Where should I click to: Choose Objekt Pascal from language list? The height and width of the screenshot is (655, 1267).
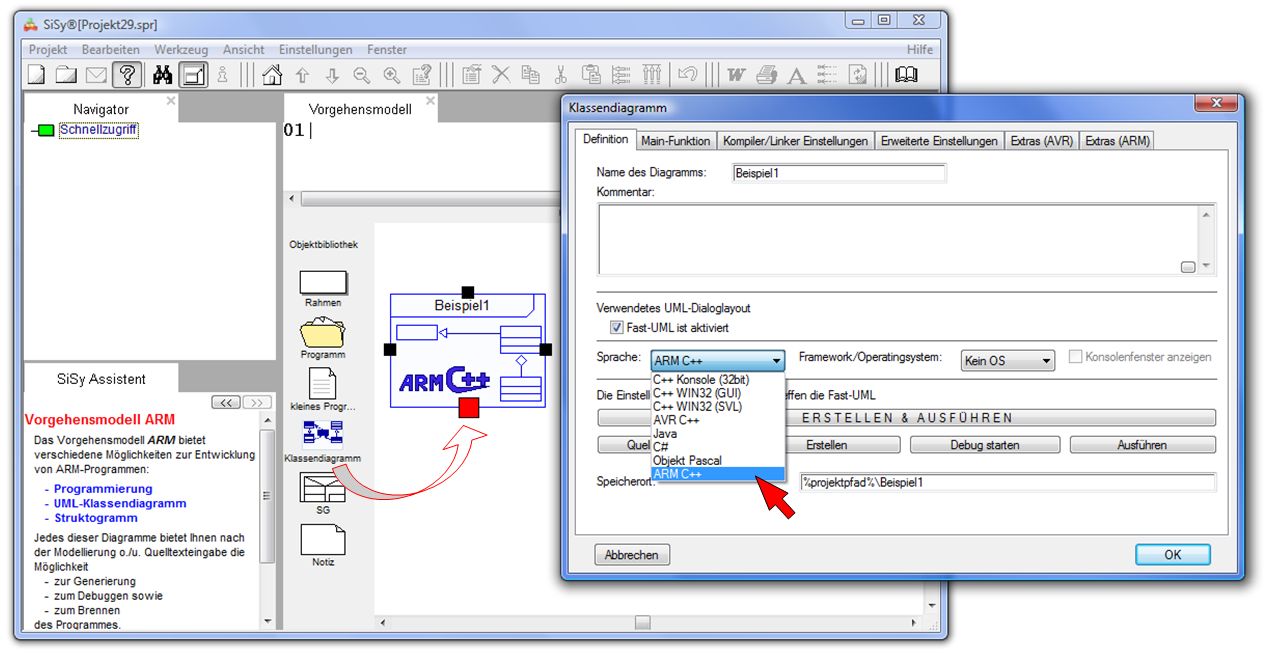coord(717,460)
